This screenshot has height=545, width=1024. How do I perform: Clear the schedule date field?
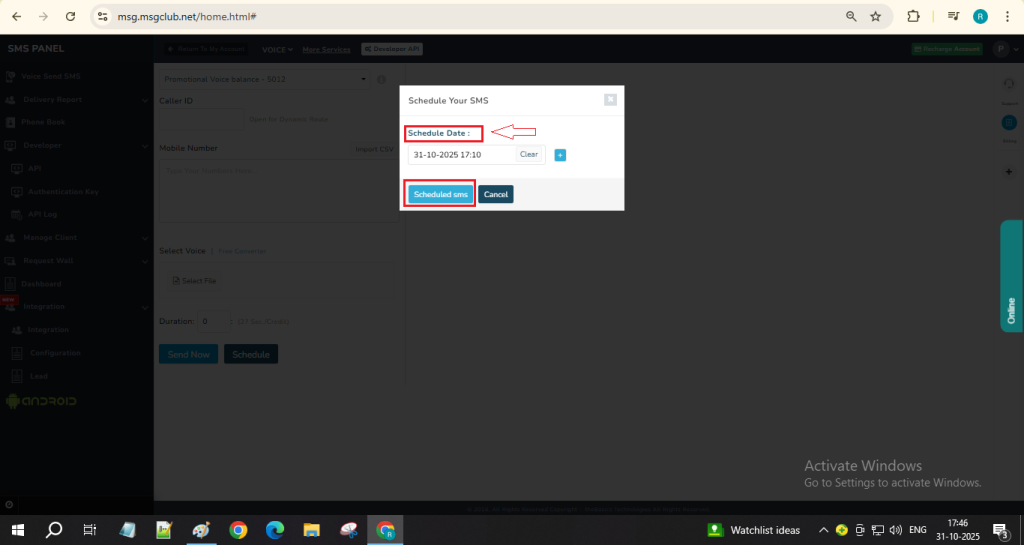529,155
